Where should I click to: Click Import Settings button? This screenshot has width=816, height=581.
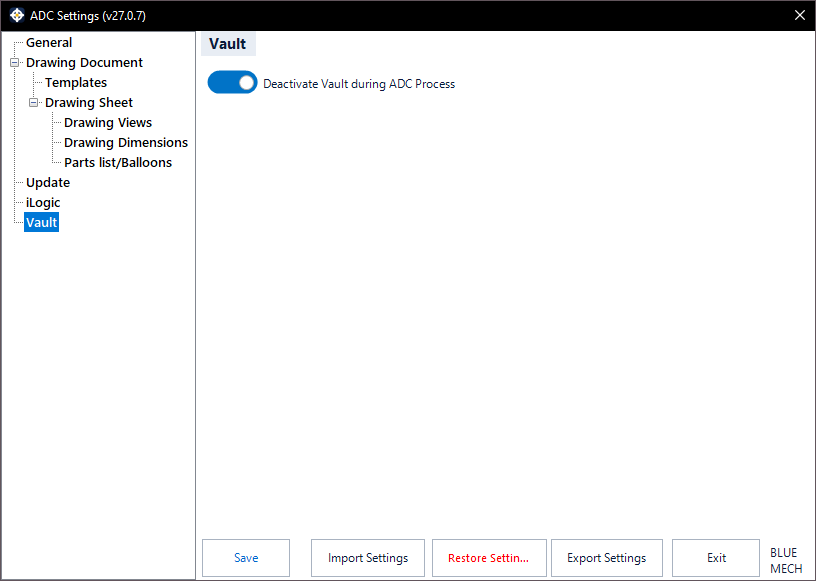tap(368, 558)
